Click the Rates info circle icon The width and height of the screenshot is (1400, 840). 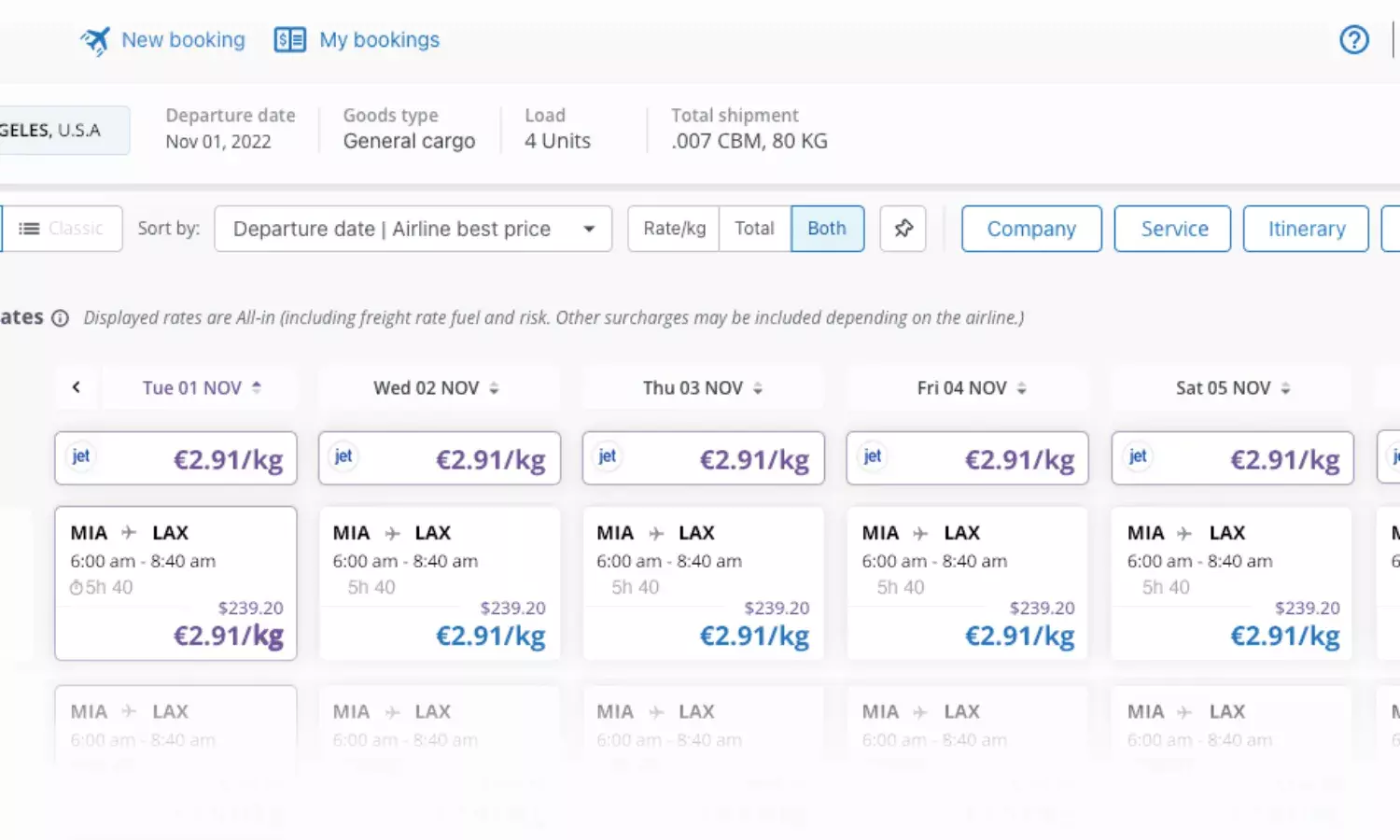pyautogui.click(x=60, y=318)
